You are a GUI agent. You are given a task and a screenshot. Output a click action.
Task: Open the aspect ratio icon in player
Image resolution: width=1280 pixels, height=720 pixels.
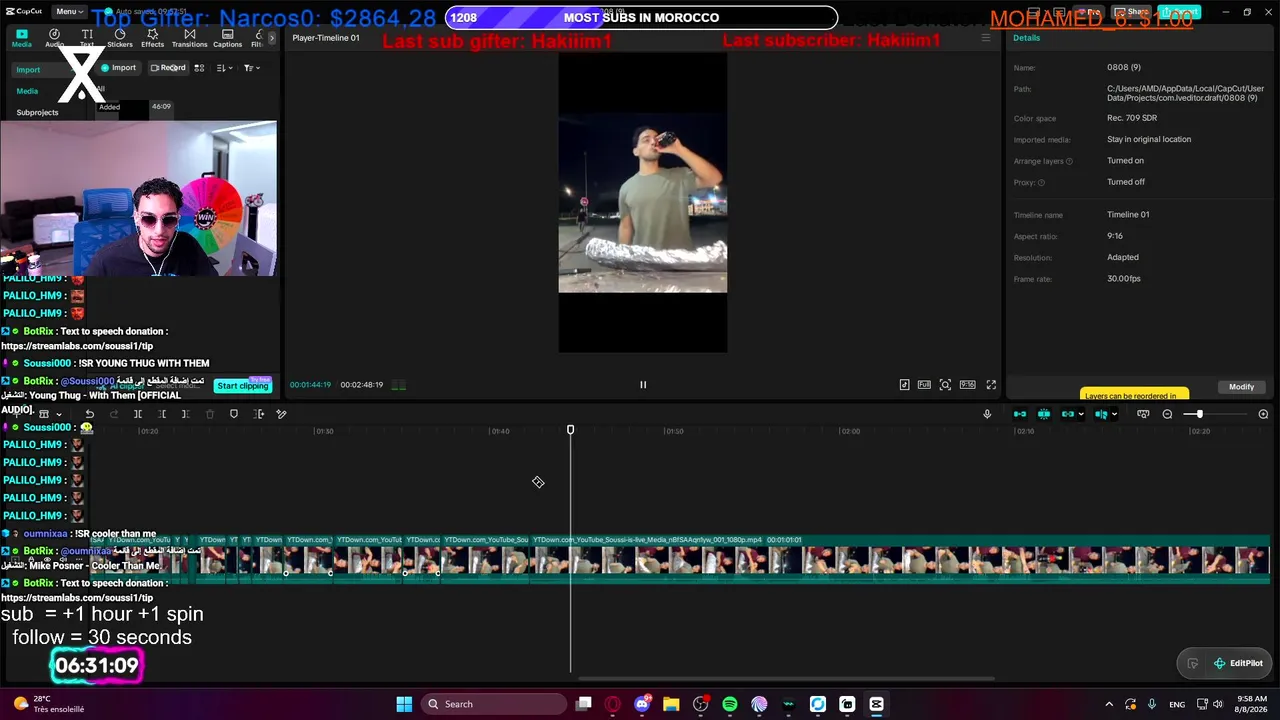click(x=967, y=384)
